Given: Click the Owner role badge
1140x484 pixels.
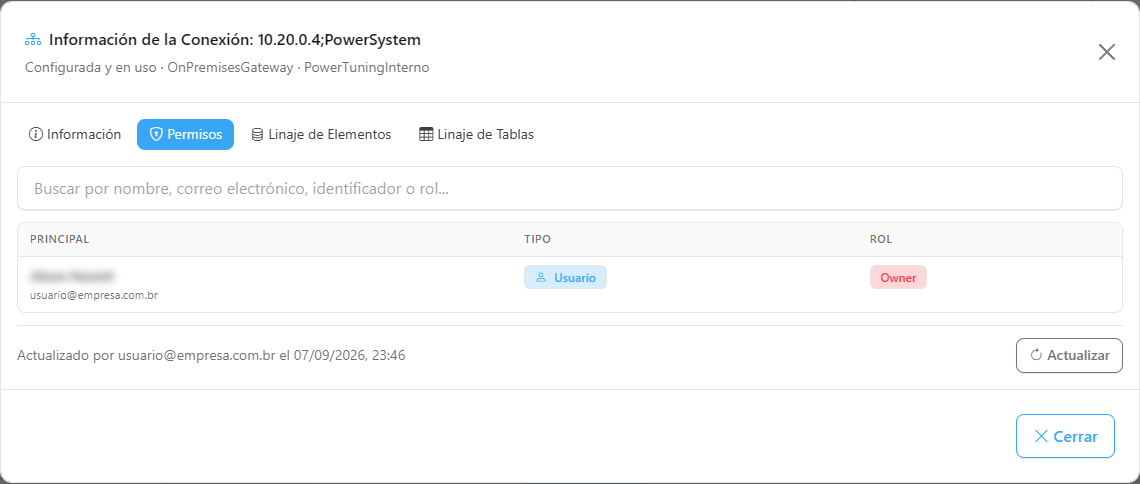Looking at the screenshot, I should tap(899, 278).
